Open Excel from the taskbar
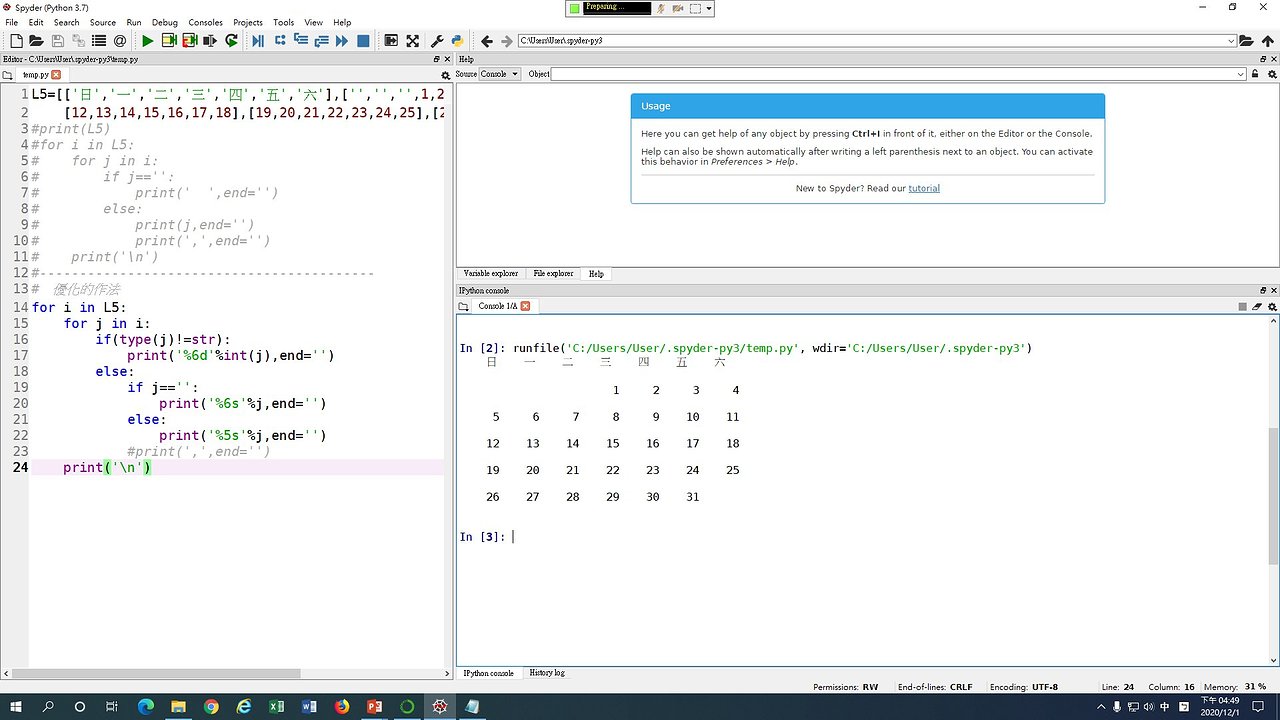This screenshot has width=1280, height=720. (x=277, y=706)
